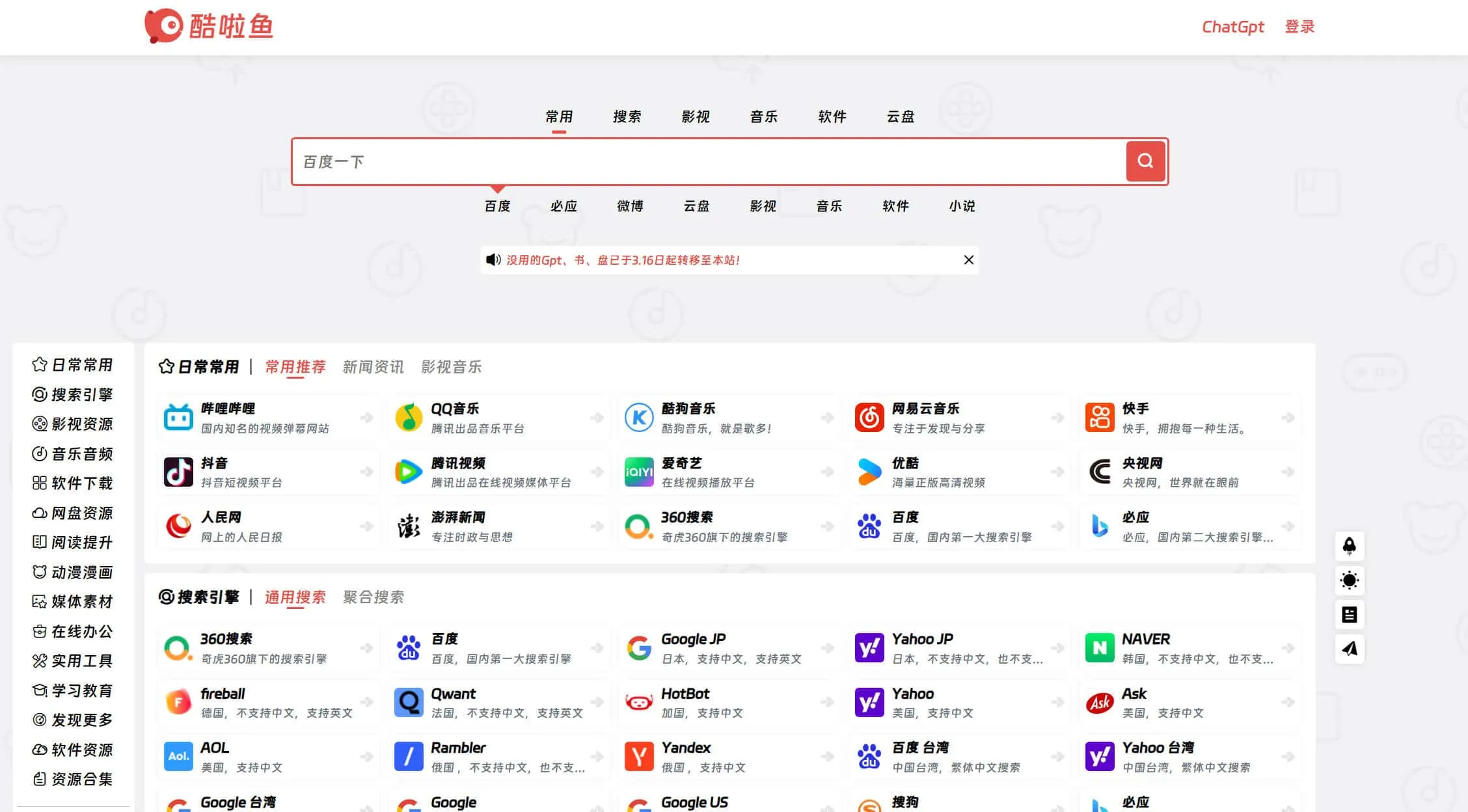Switch to the 新闻资讯 tab
1468x812 pixels.
tap(373, 367)
